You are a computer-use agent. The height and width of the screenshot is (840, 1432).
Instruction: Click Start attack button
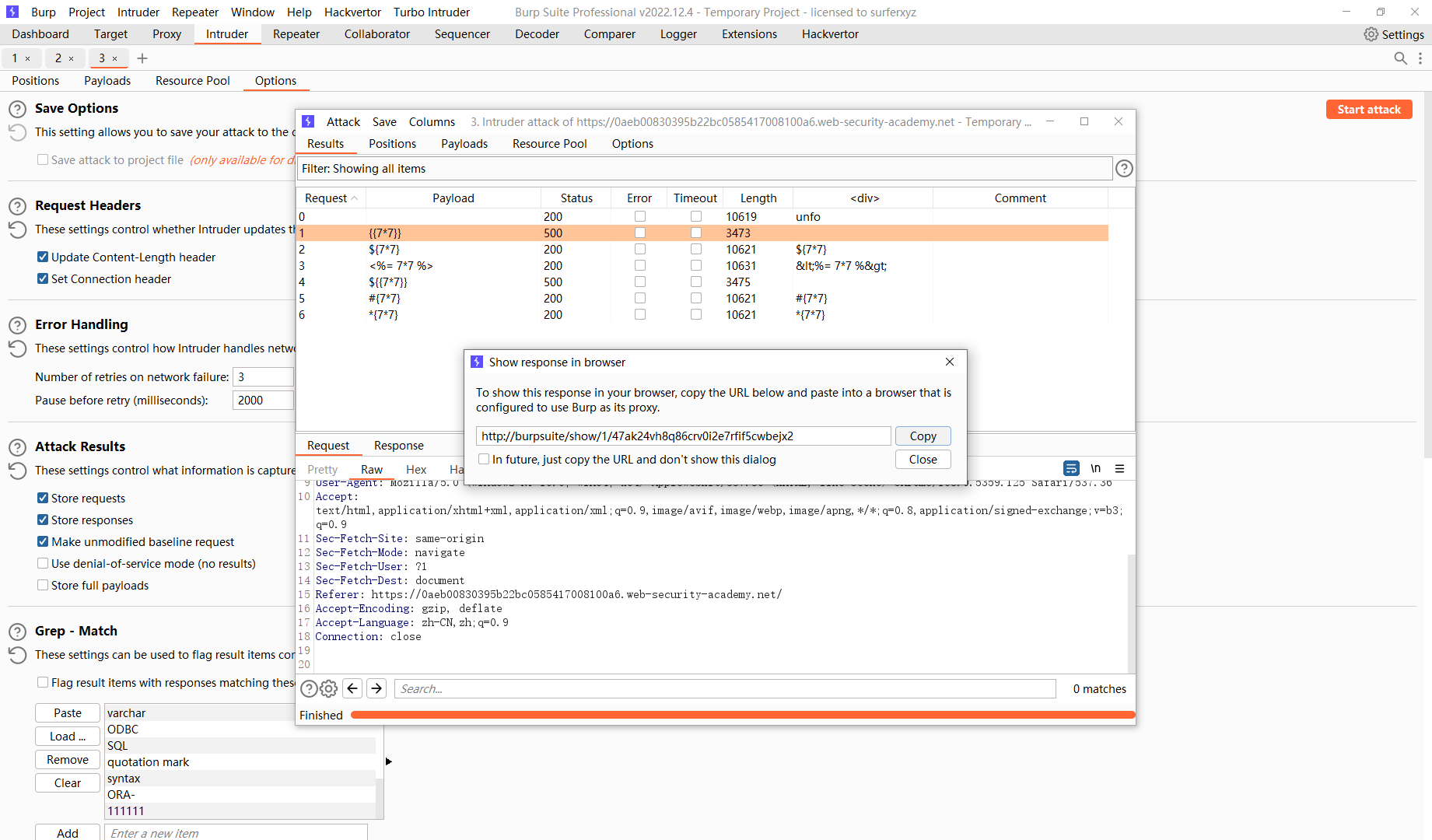click(1368, 110)
